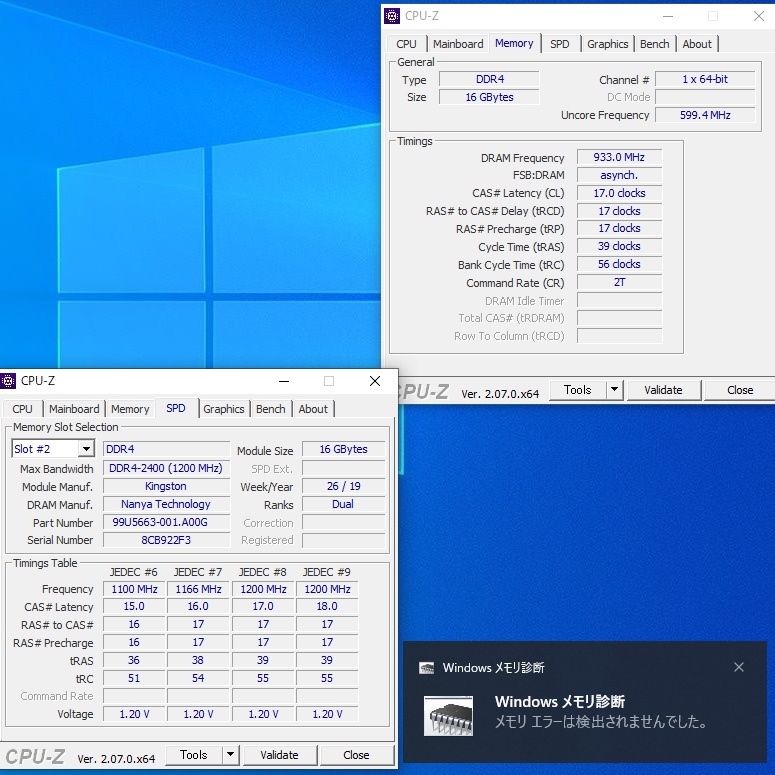Open the About tab in Memory window
Viewport: 775px width, 775px height.
coord(697,44)
